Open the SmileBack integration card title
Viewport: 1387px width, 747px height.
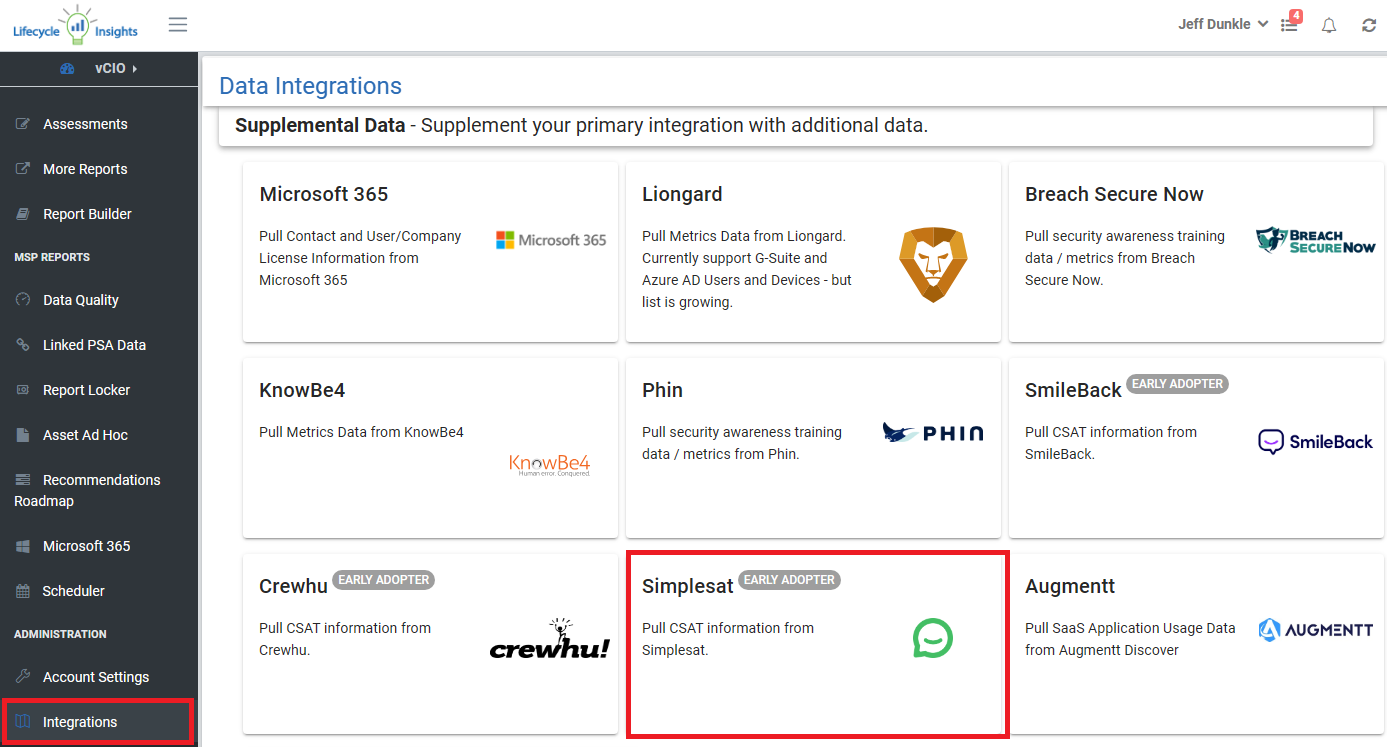[x=1073, y=390]
